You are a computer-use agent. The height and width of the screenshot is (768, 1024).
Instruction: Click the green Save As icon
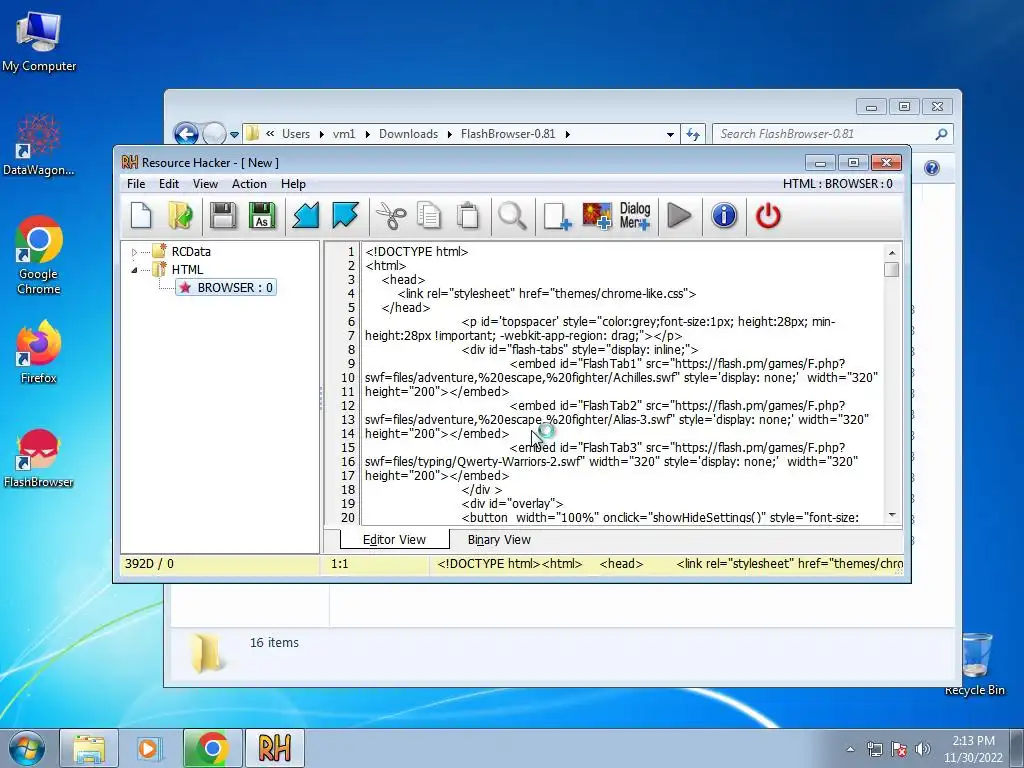(x=262, y=216)
